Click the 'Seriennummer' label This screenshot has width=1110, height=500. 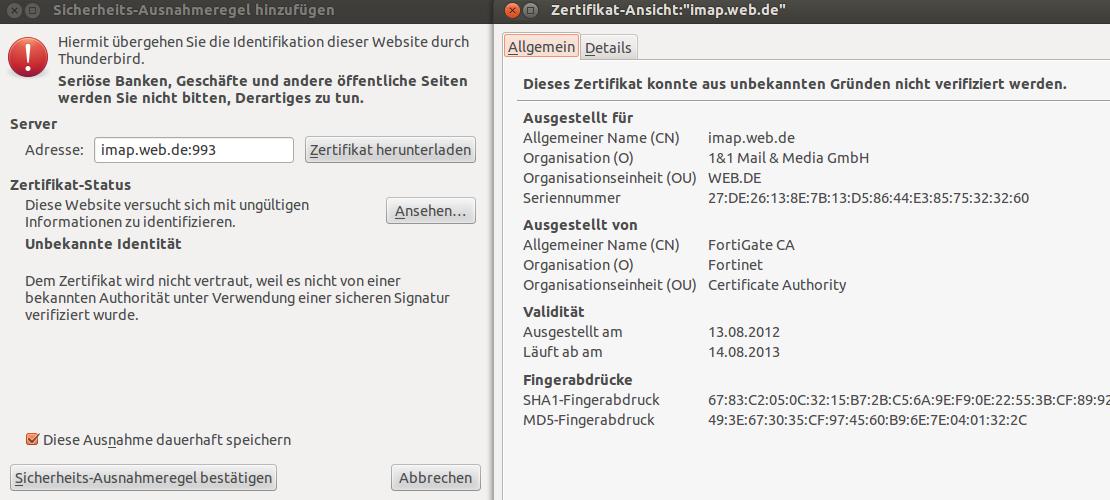coord(572,198)
